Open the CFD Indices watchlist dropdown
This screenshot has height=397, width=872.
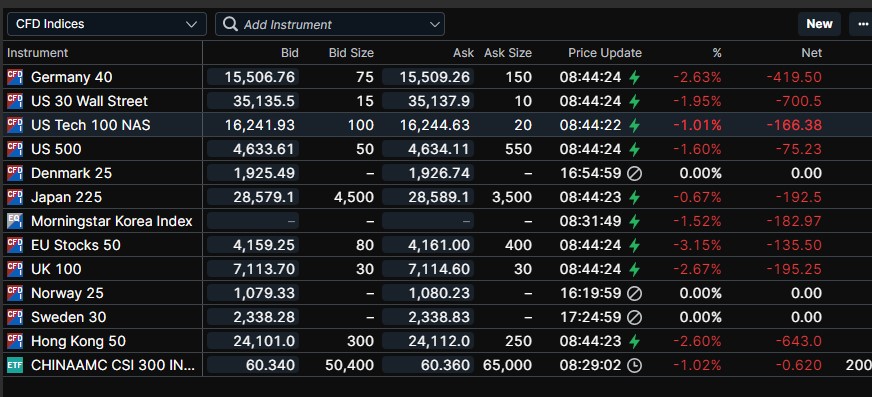point(107,24)
